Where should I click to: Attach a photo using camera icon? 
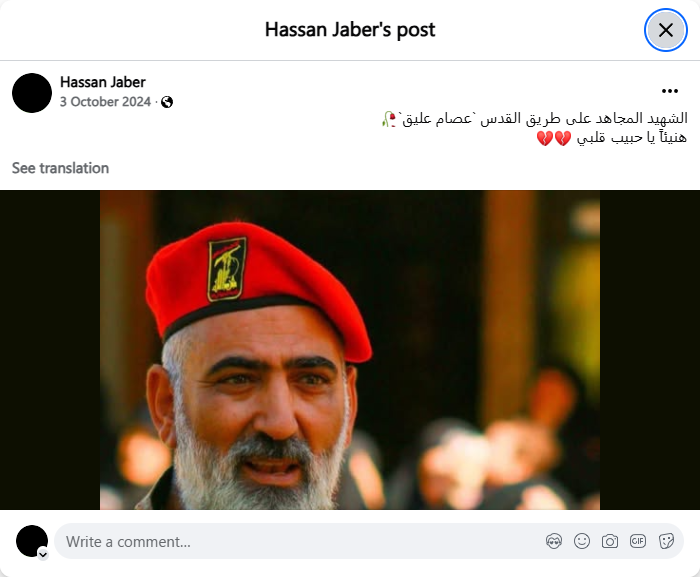click(610, 541)
